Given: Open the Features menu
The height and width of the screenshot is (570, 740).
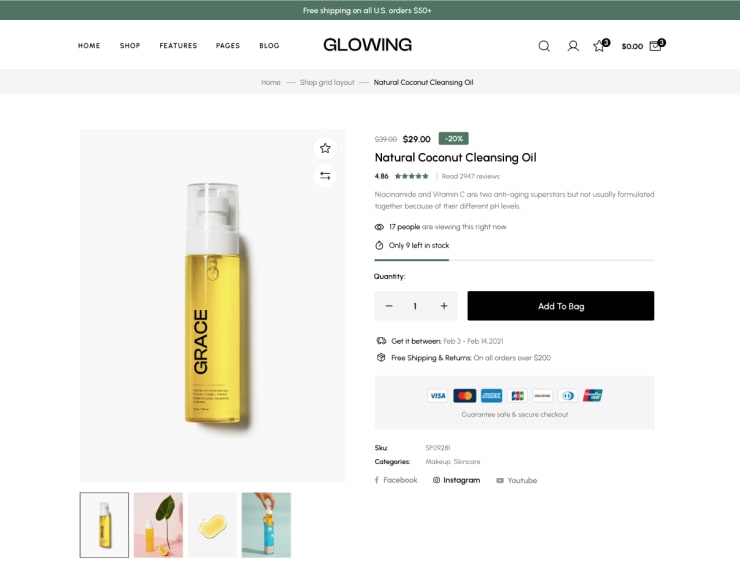Looking at the screenshot, I should click(178, 46).
